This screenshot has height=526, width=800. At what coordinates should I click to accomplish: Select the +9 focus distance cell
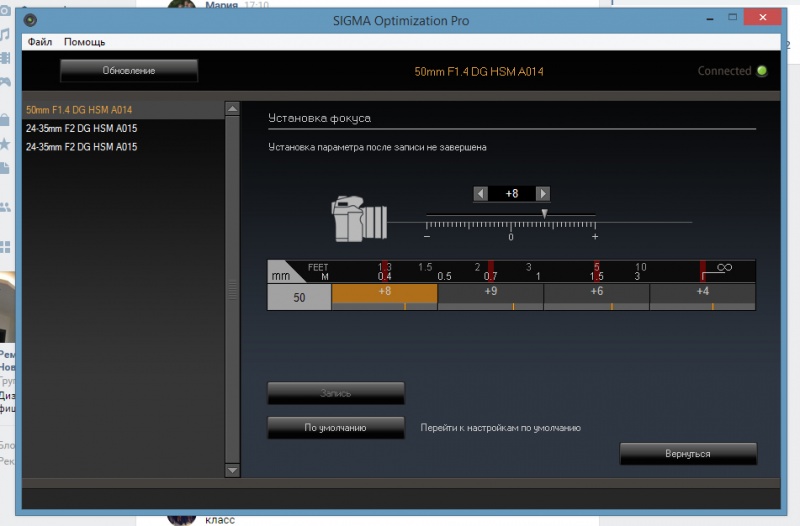(490, 292)
